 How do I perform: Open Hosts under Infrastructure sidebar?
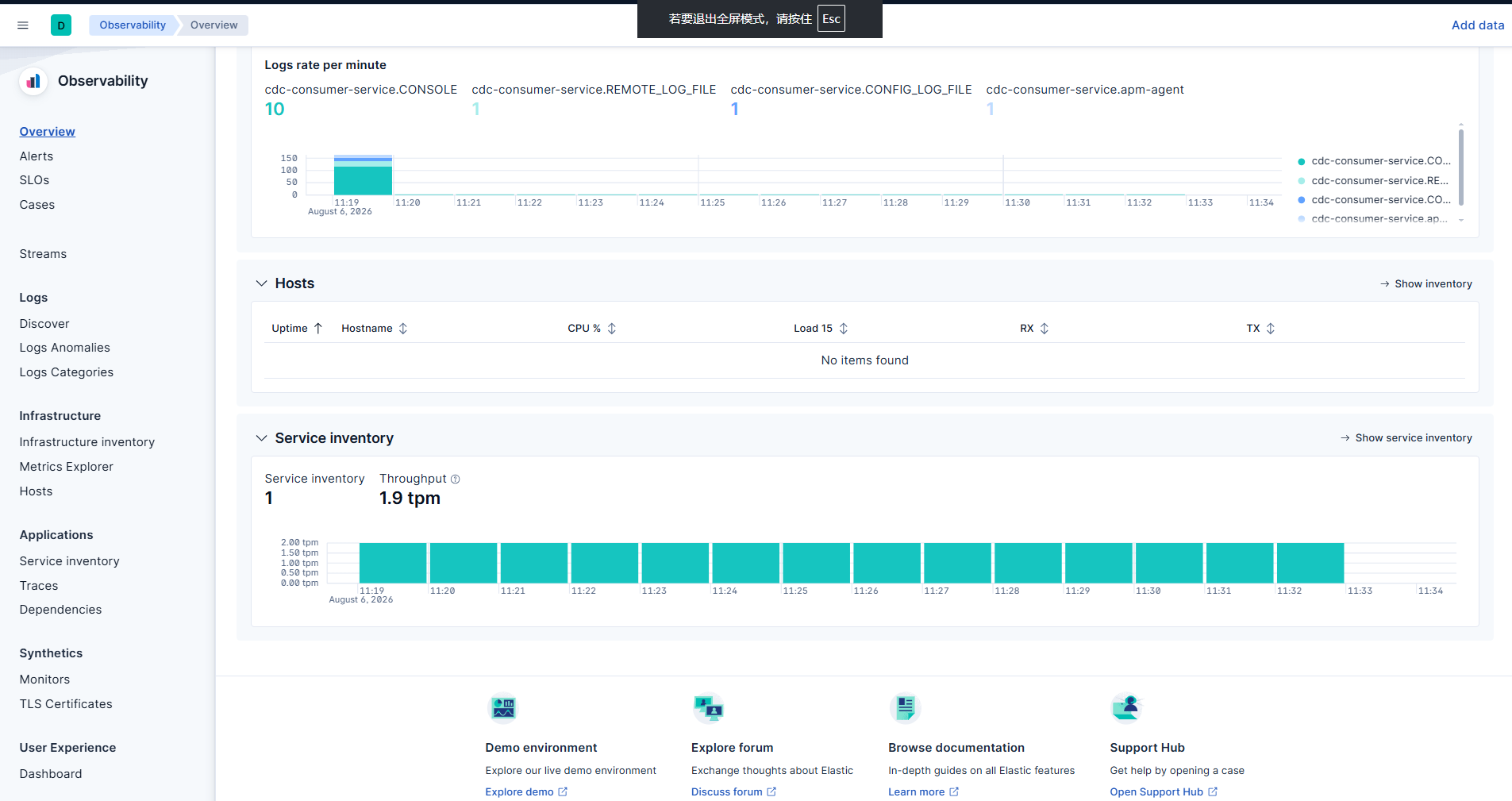[x=37, y=491]
